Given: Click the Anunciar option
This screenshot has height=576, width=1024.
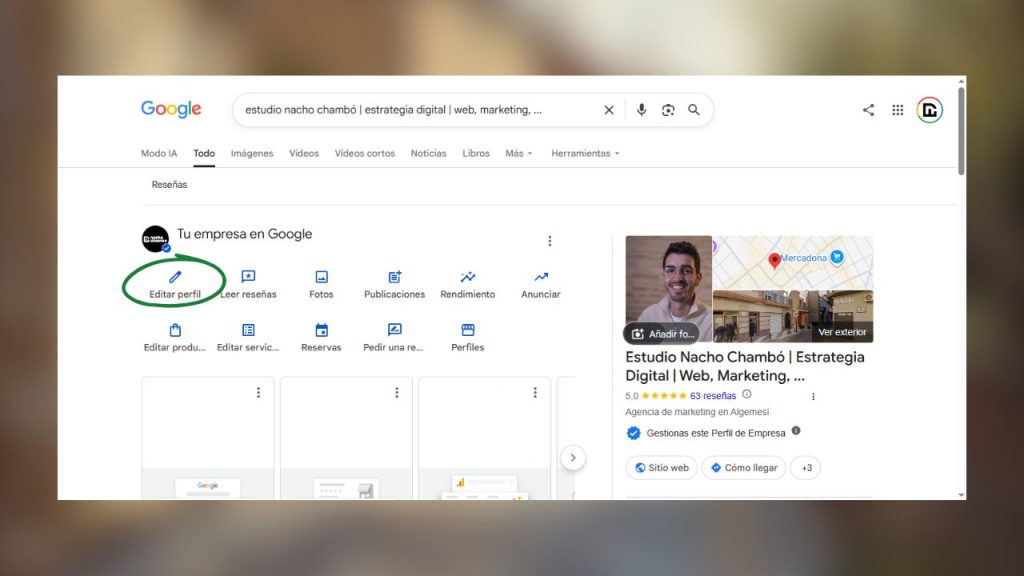Looking at the screenshot, I should click(x=541, y=283).
